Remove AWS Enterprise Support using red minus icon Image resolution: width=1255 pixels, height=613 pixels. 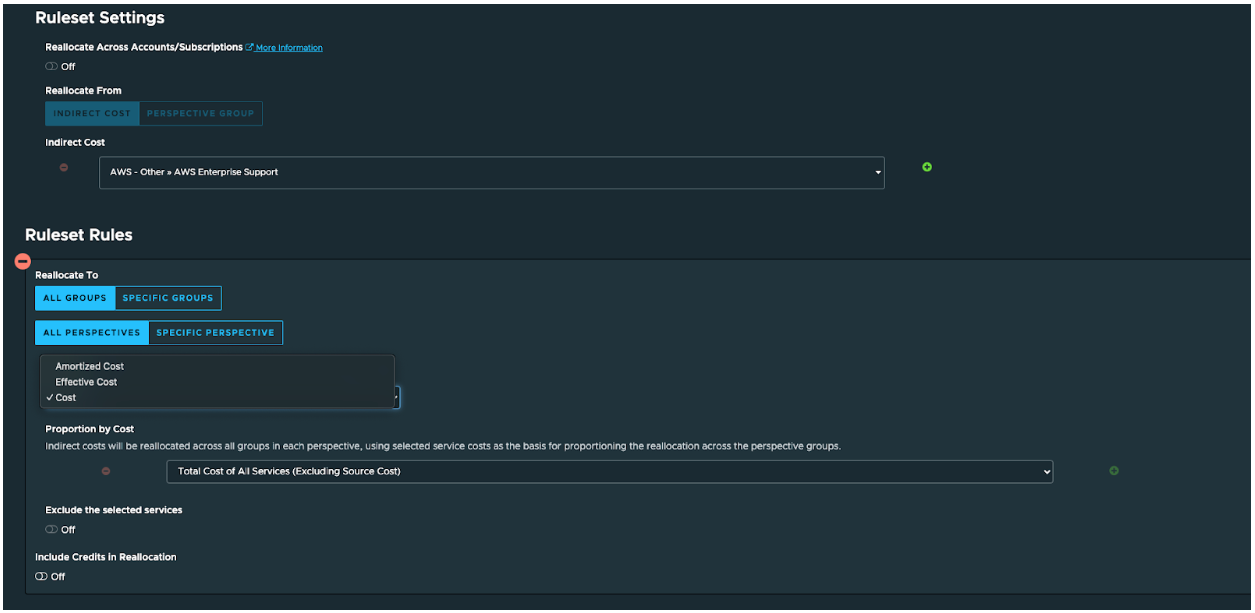pos(64,168)
